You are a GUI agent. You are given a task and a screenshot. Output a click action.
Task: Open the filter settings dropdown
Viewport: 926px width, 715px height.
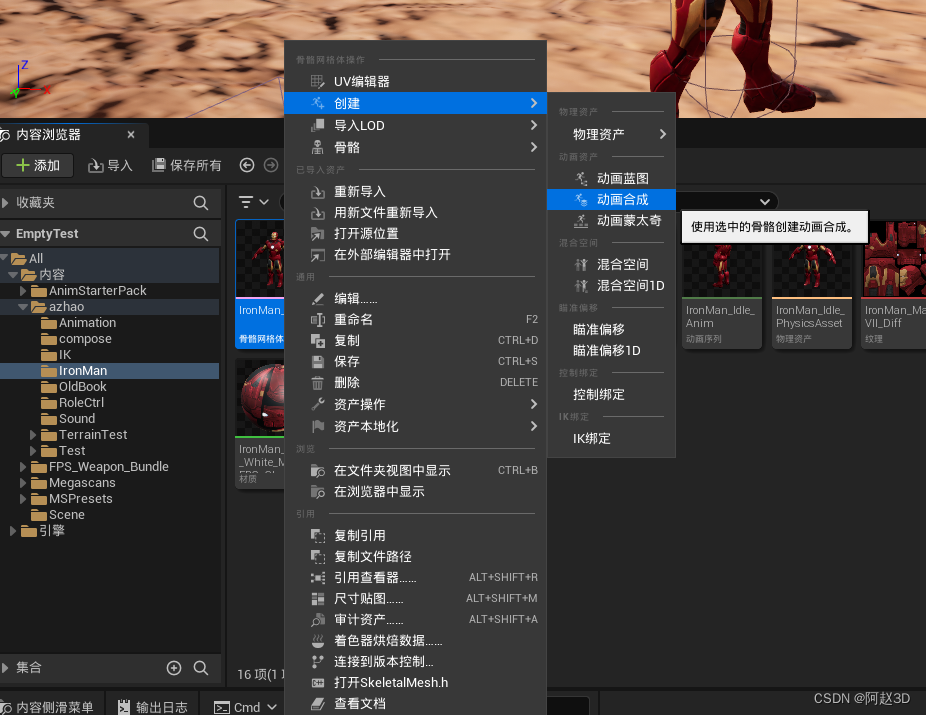(x=253, y=202)
